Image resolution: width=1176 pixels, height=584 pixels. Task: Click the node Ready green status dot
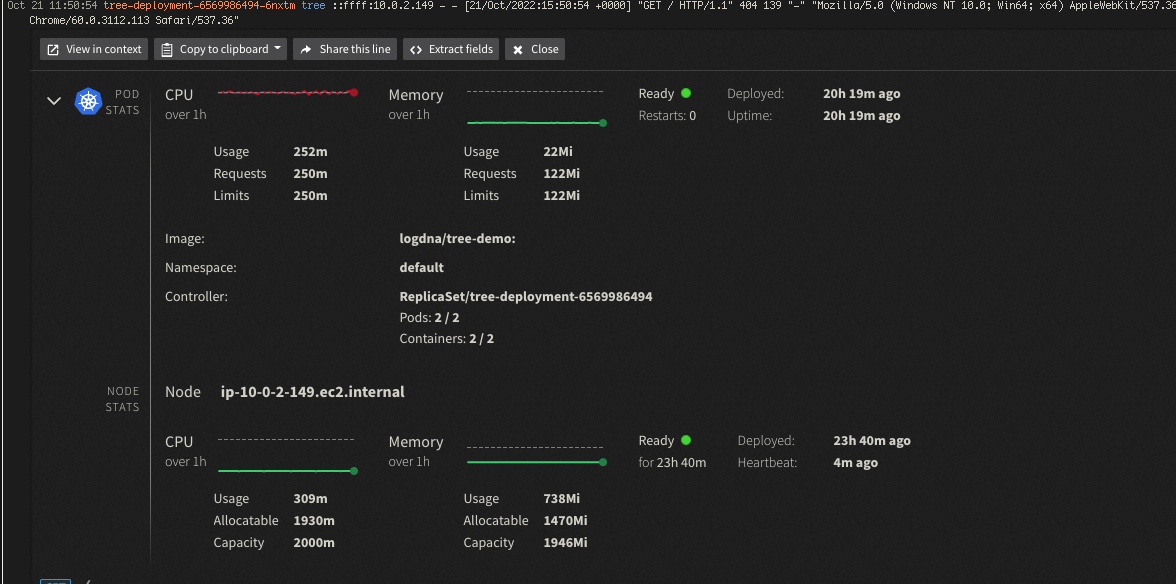(x=686, y=441)
